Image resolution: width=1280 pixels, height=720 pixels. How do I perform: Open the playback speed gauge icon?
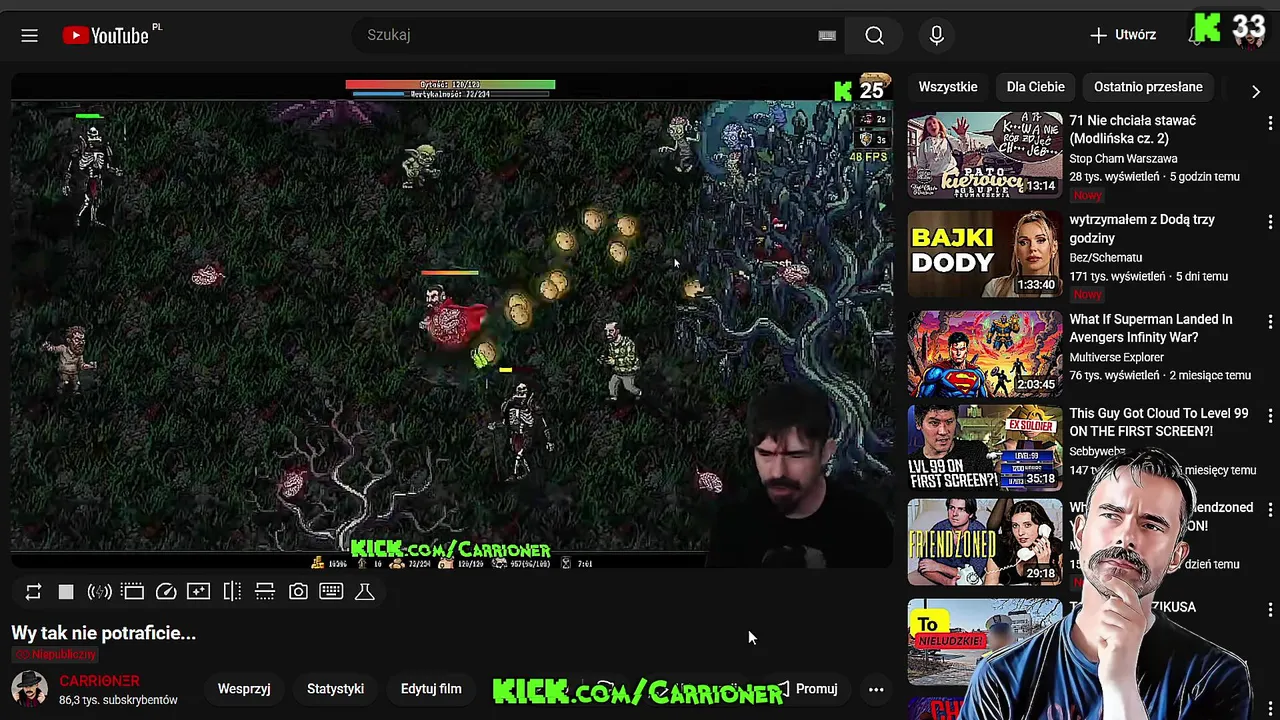point(166,592)
